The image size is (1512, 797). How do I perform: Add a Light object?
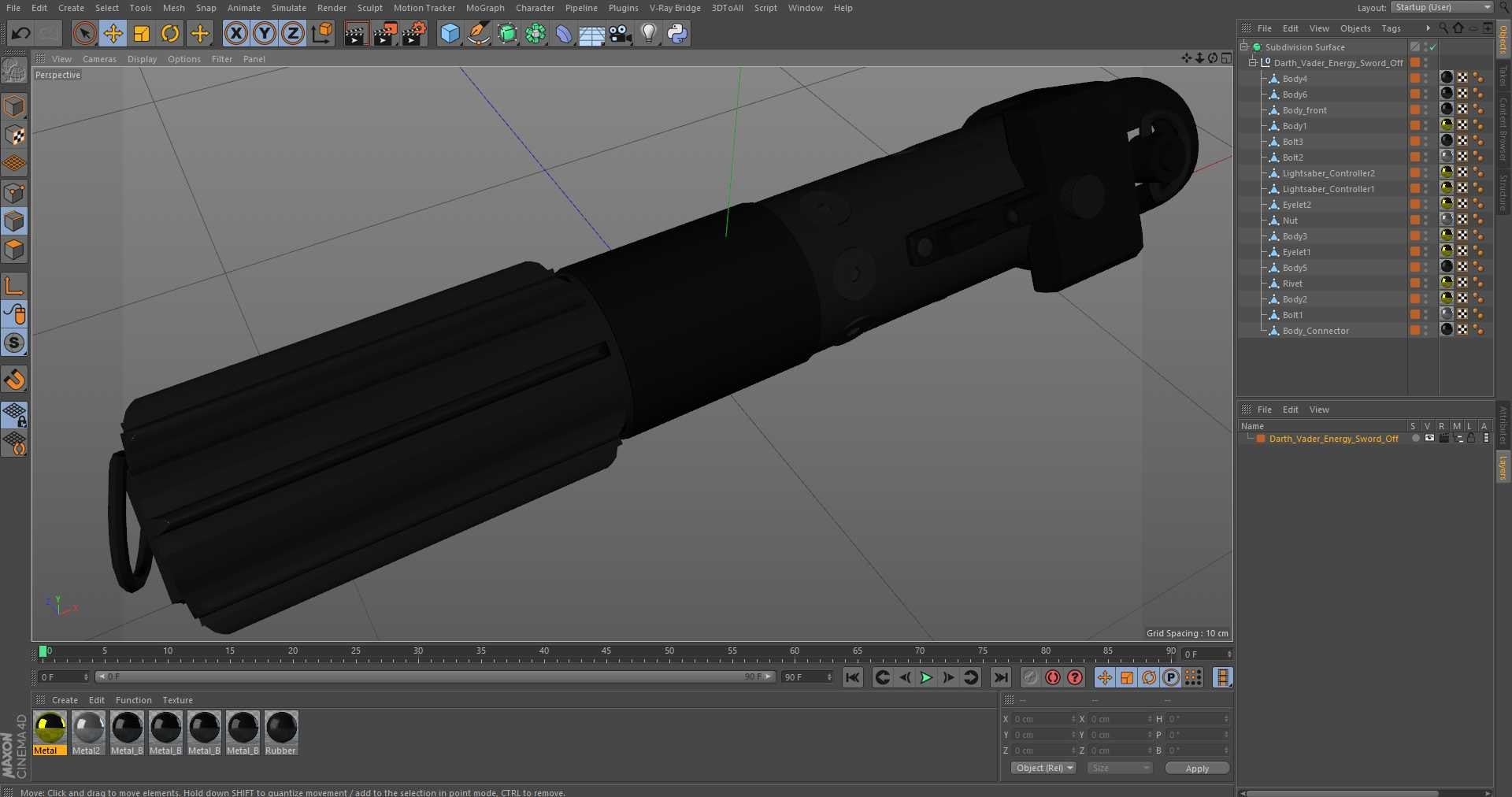[649, 33]
